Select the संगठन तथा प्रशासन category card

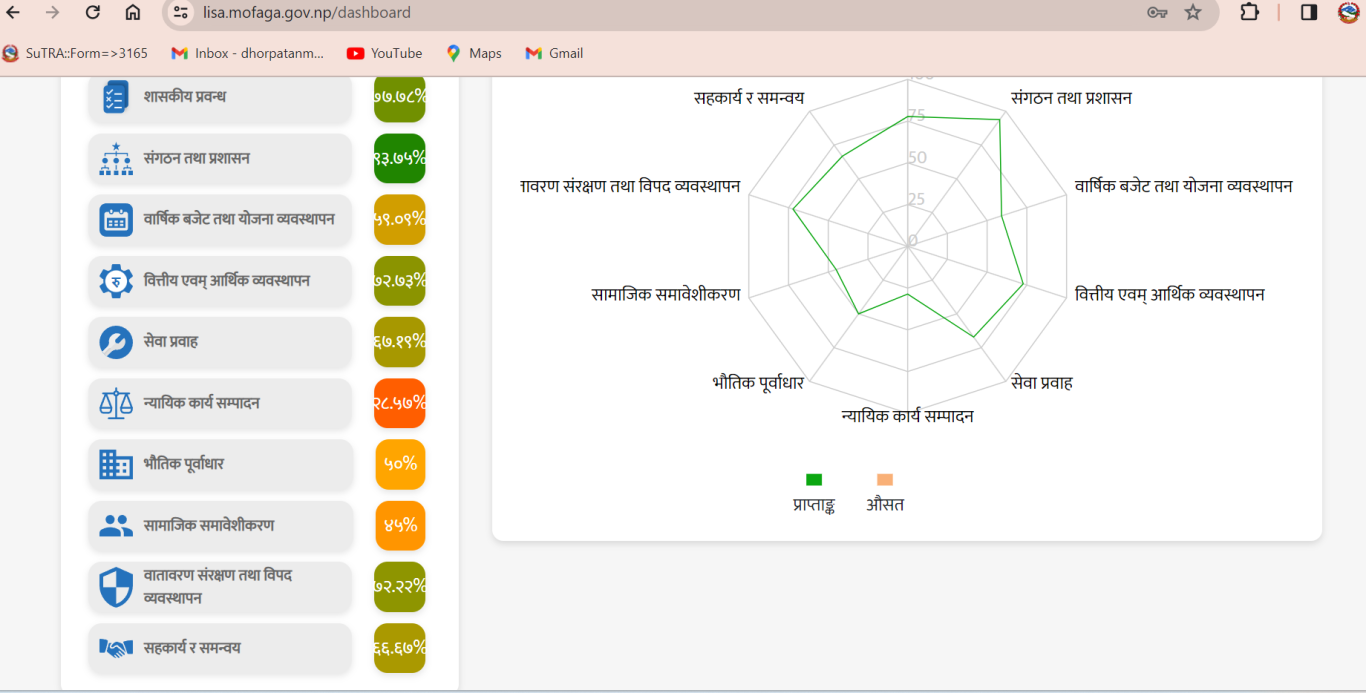[220, 159]
